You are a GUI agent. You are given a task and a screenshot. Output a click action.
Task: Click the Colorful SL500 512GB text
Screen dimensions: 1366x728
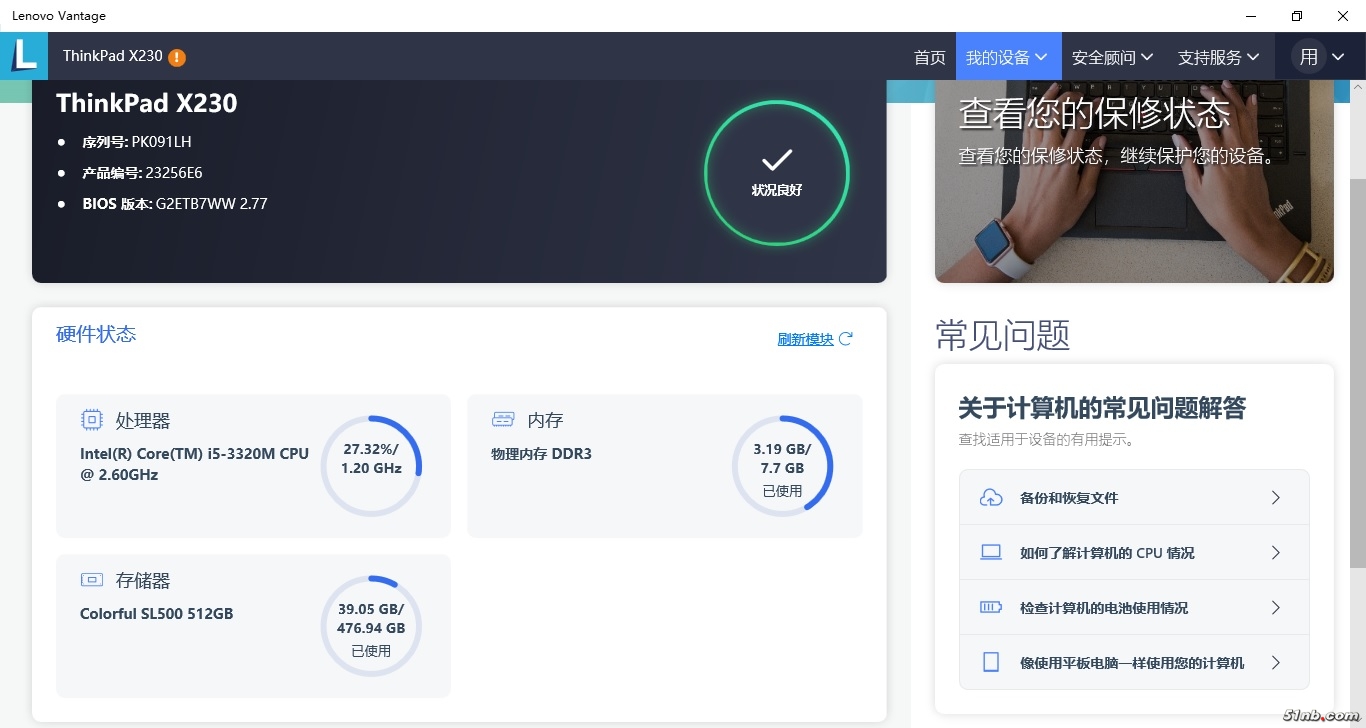156,614
